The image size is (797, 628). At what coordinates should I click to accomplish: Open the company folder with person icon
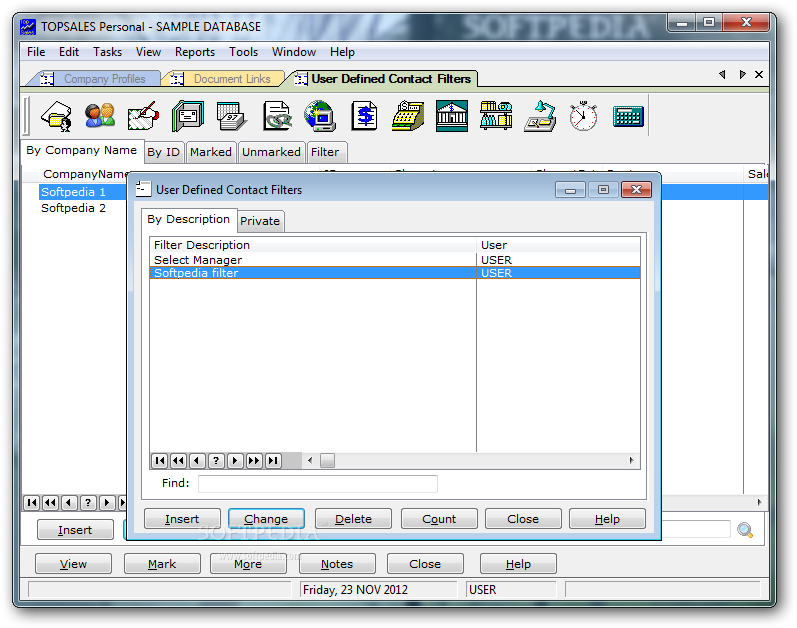point(56,116)
